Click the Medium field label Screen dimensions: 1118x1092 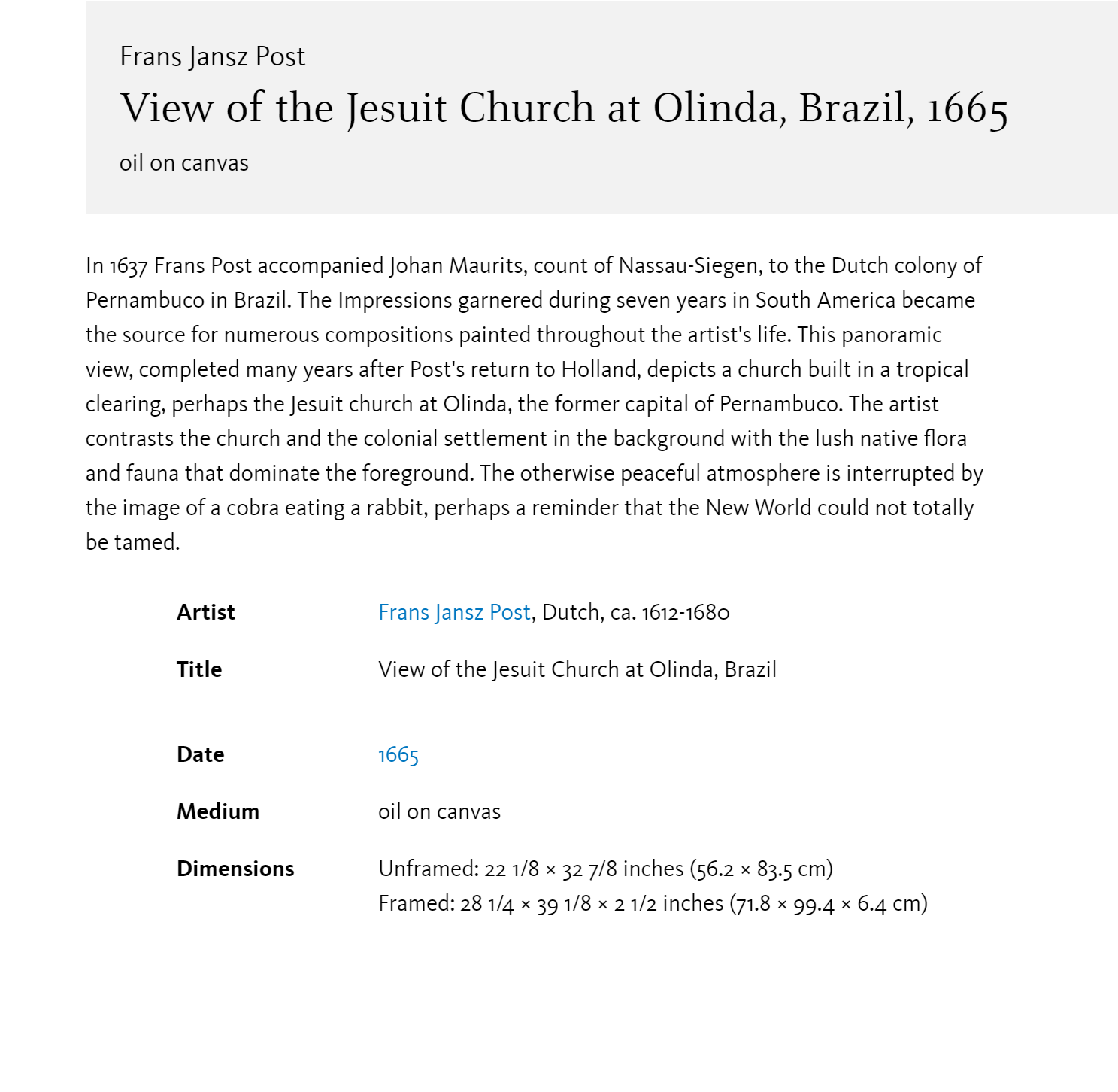(x=218, y=812)
